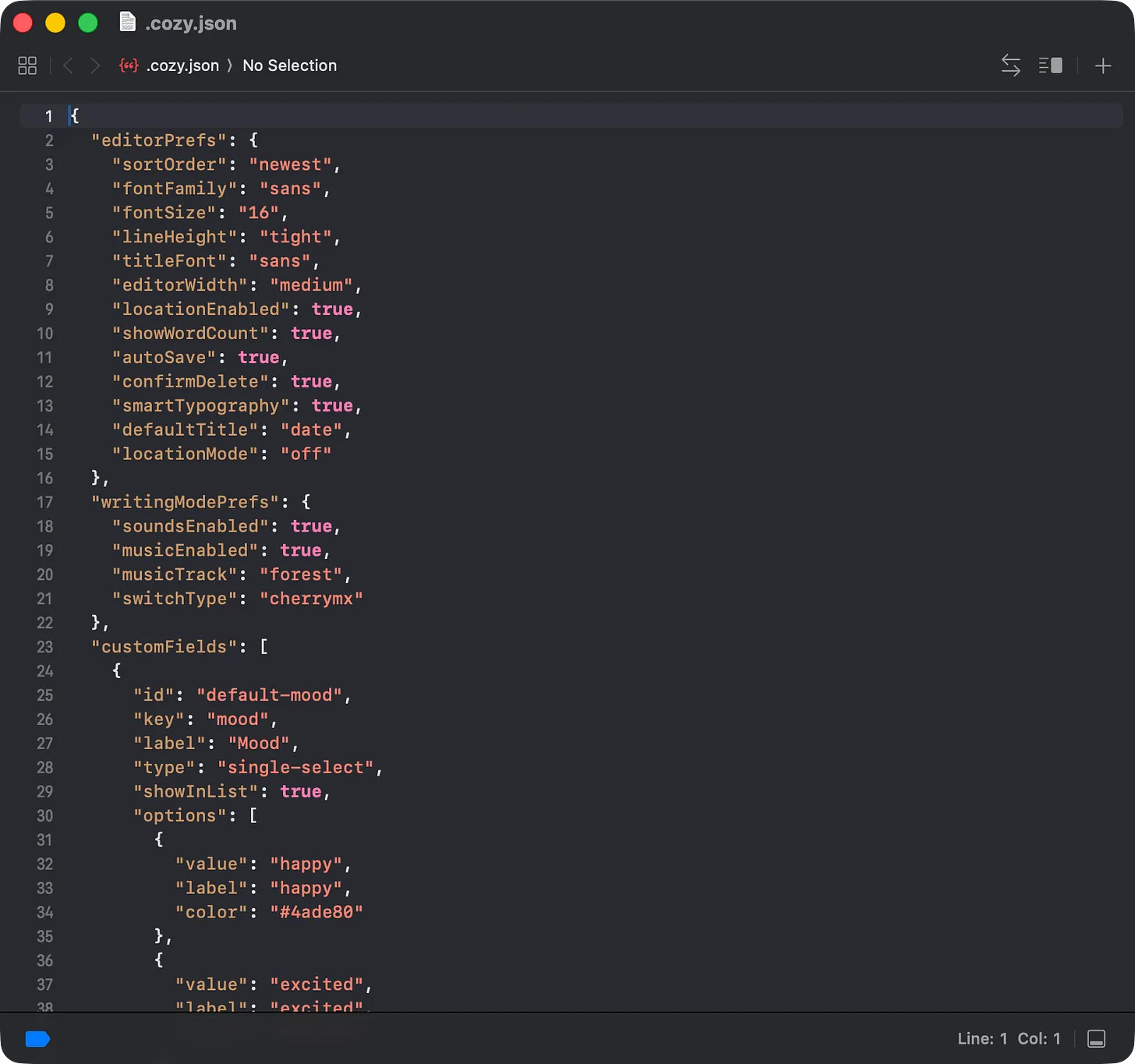Click the document icon in the title bar

(x=127, y=22)
